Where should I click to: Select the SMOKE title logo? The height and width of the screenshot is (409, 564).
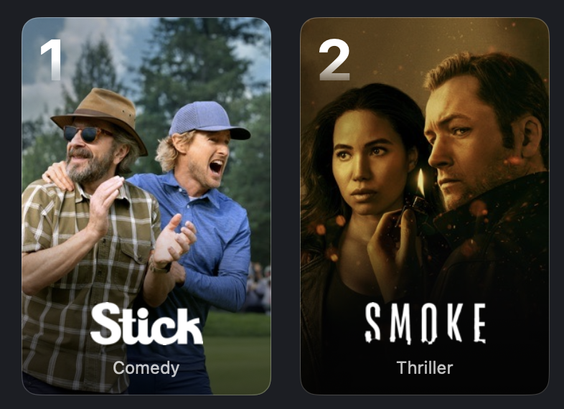click(426, 323)
